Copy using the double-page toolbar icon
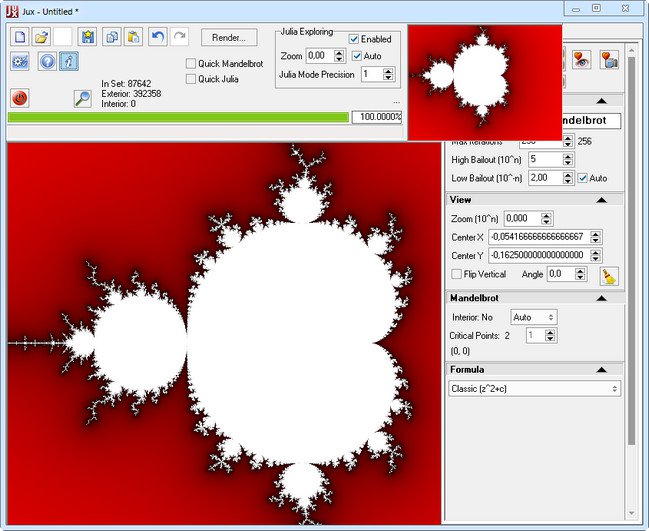Viewport: 649px width, 531px height. [x=112, y=37]
